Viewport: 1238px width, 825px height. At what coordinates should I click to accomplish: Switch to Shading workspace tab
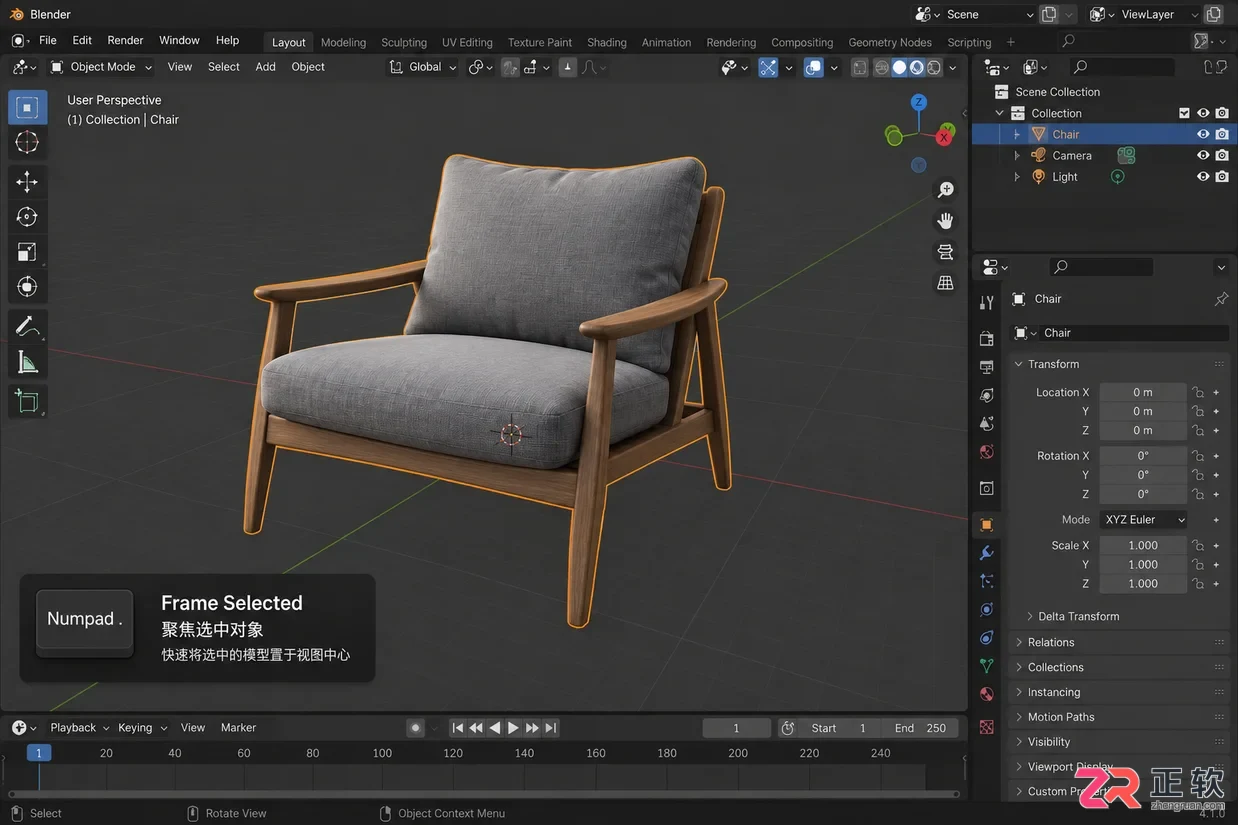tap(606, 42)
